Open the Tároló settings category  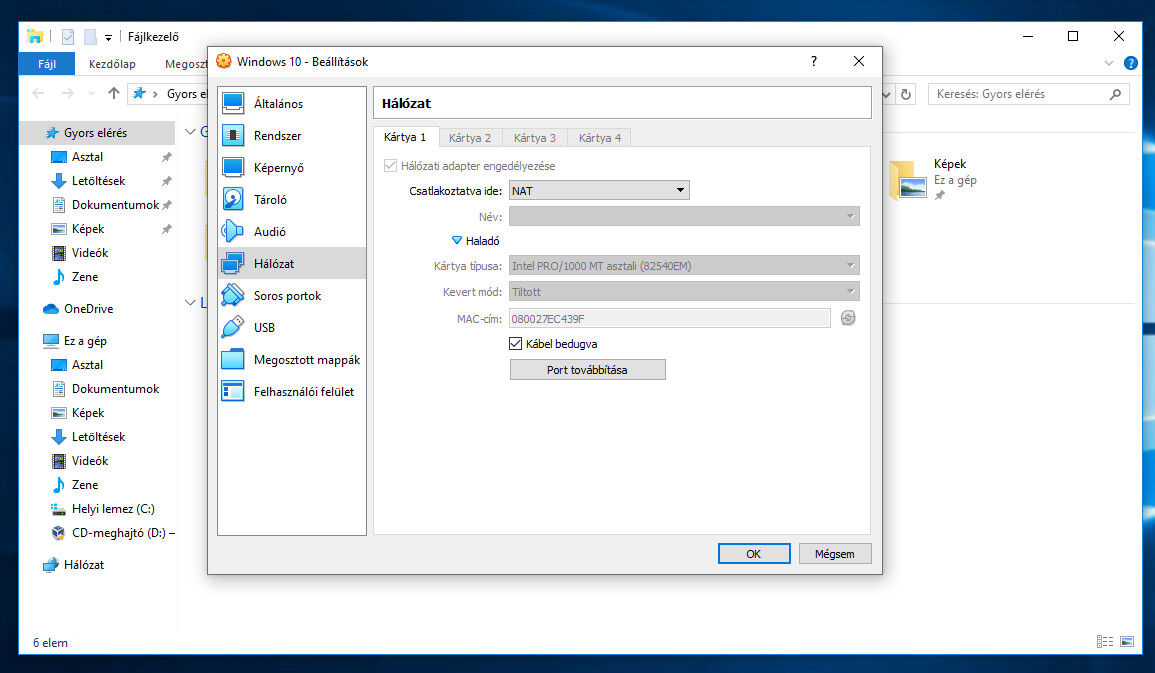[292, 200]
